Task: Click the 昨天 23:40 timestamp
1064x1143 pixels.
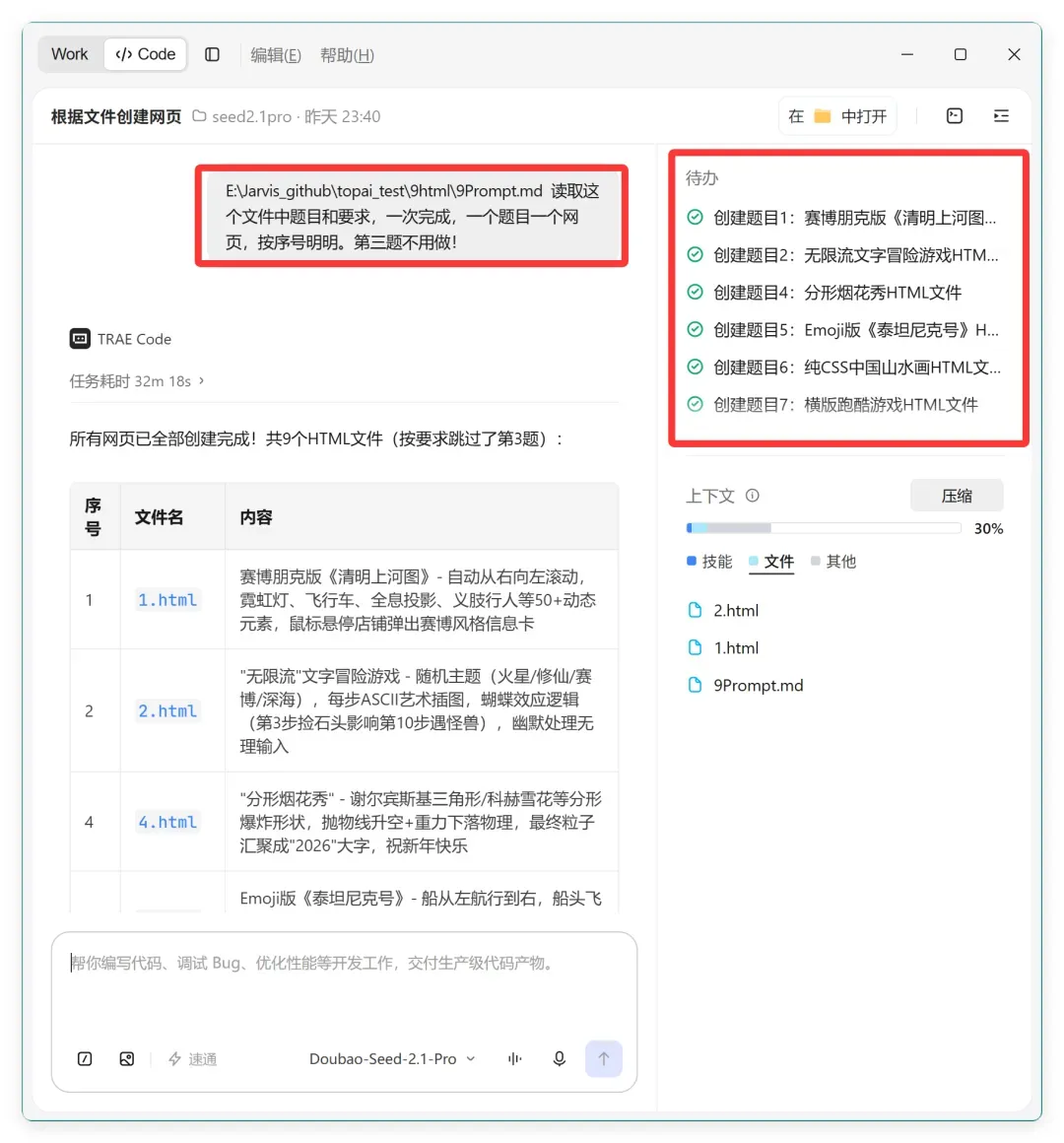Action: click(x=343, y=116)
